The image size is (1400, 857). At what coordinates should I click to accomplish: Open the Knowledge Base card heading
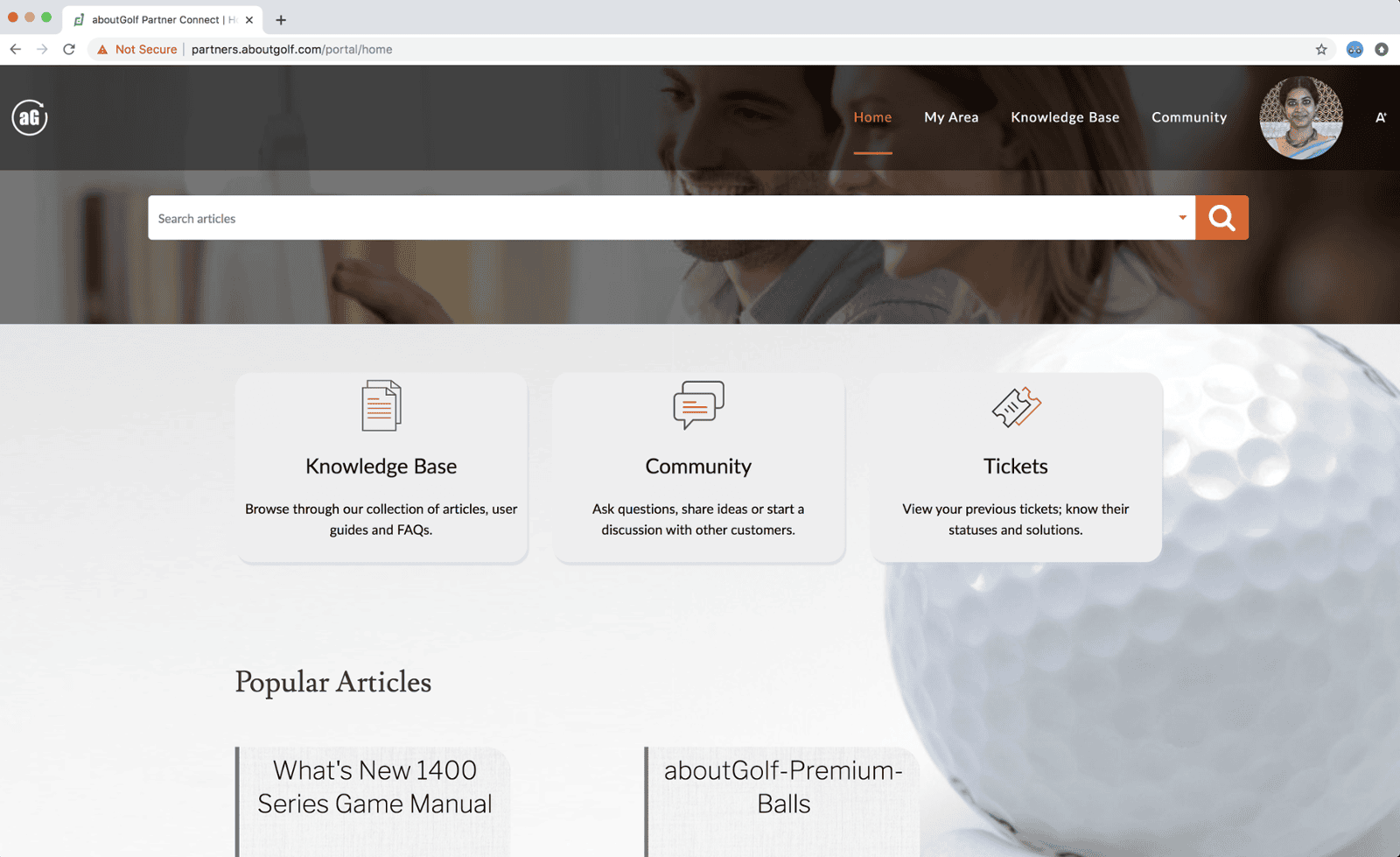point(381,466)
